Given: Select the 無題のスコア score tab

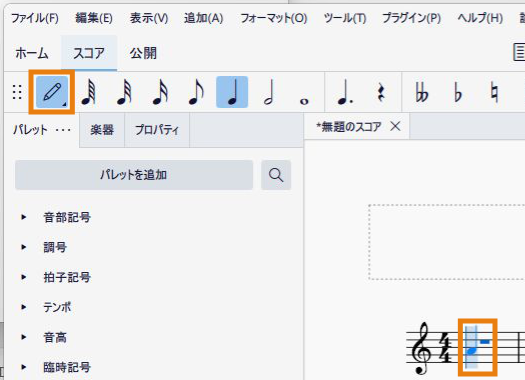Looking at the screenshot, I should click(349, 127).
